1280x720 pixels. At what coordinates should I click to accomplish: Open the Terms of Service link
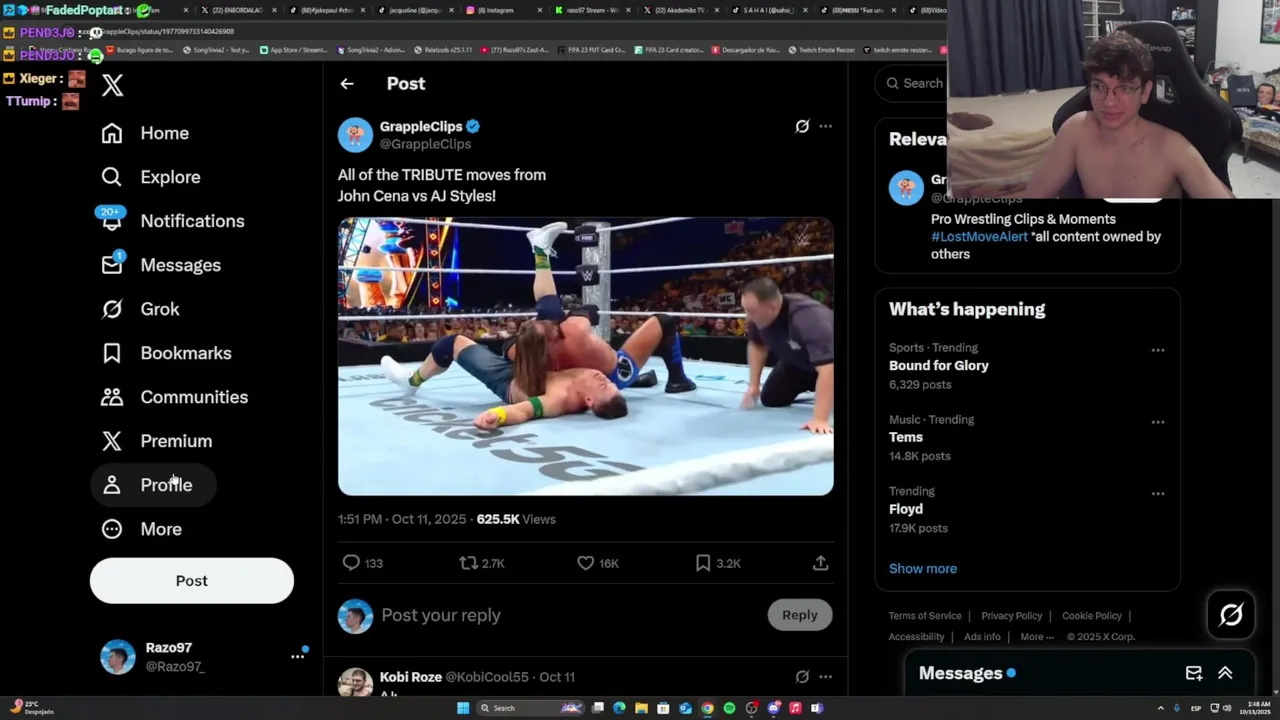[x=925, y=616]
